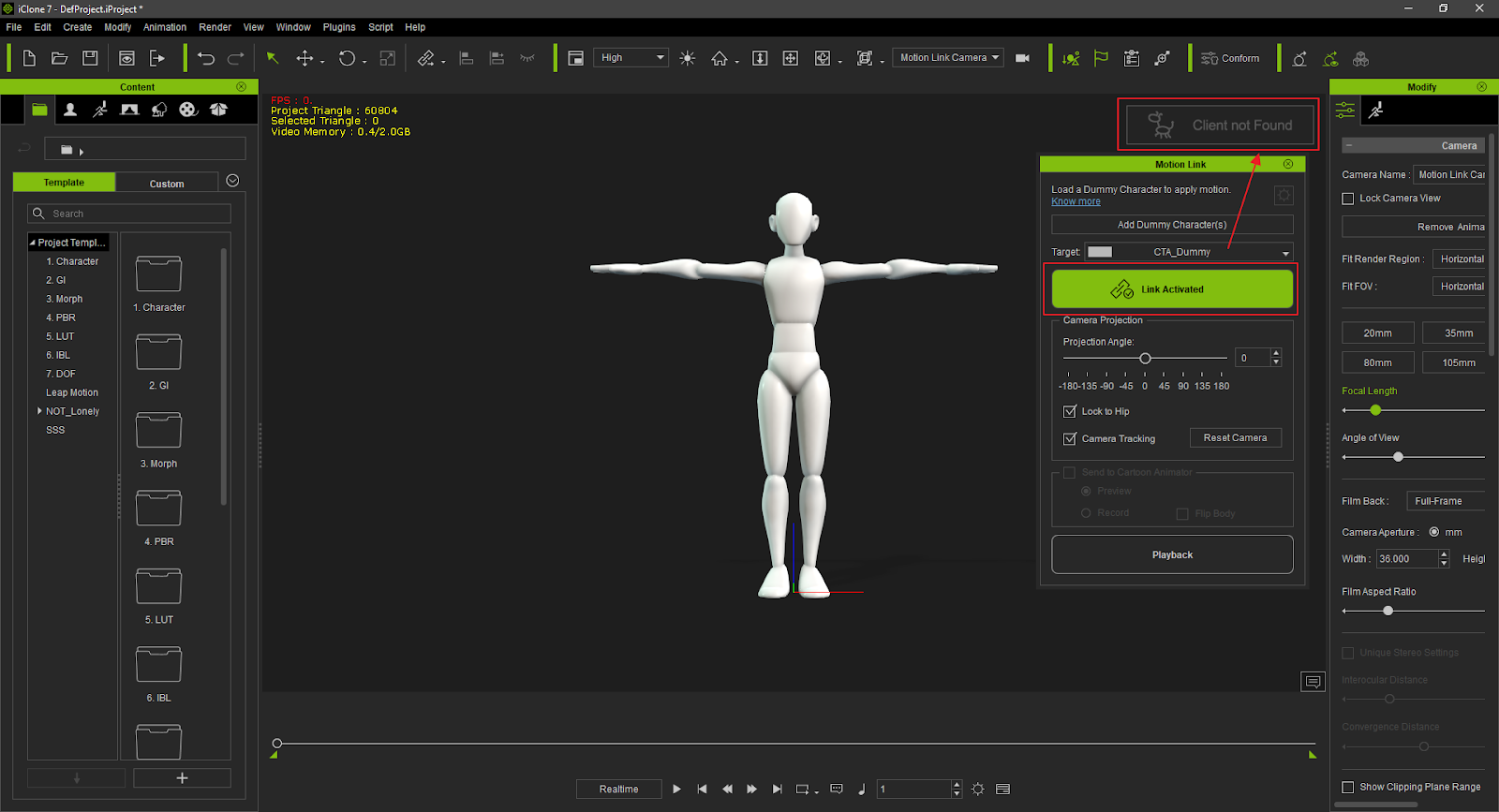Click the Redo arrow icon

click(236, 58)
